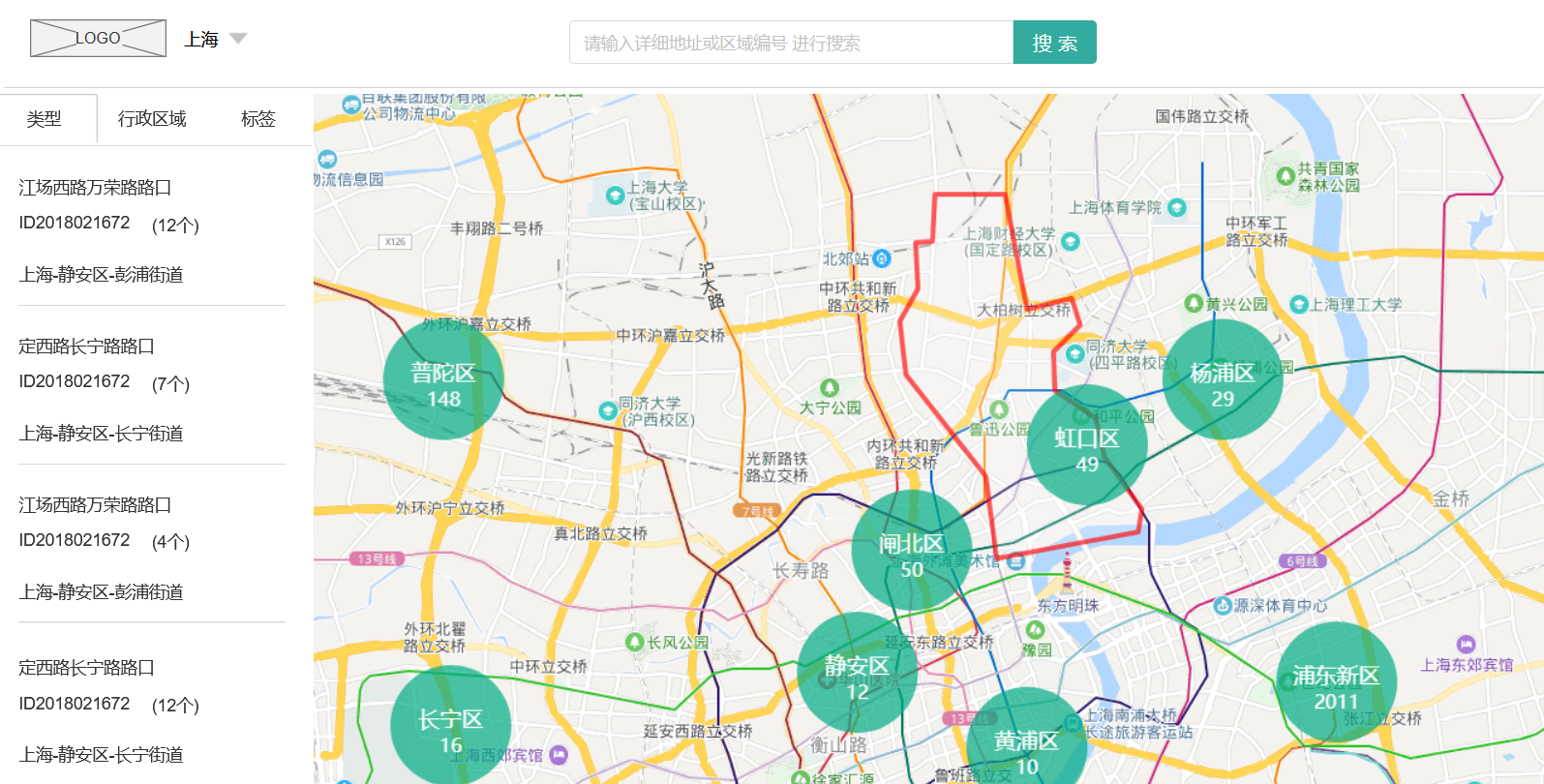Screen dimensions: 1544x784
Task: Click the ID2018021672 text beside (7个)
Action: 75,381
